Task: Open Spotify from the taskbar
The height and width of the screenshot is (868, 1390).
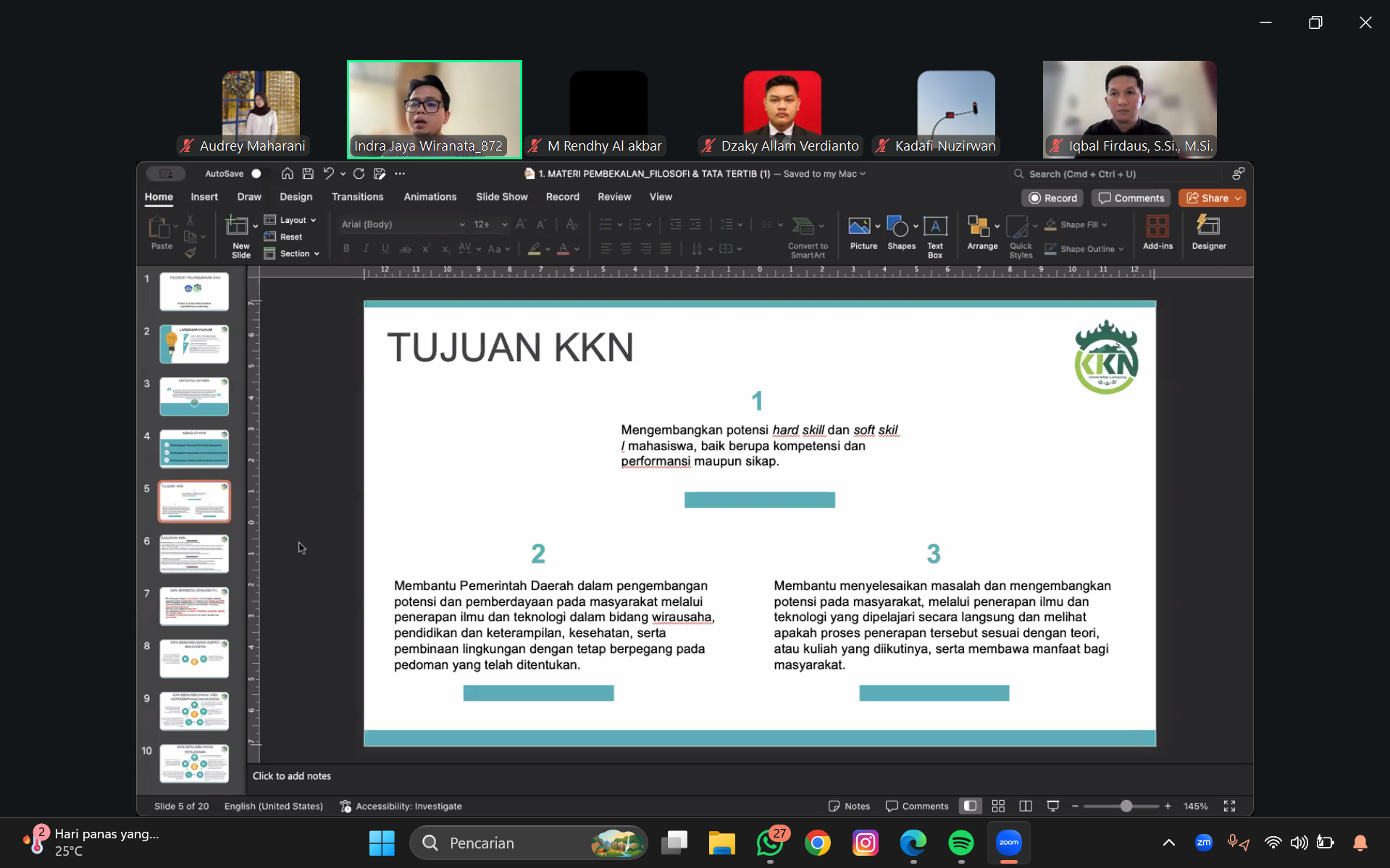Action: [x=960, y=843]
